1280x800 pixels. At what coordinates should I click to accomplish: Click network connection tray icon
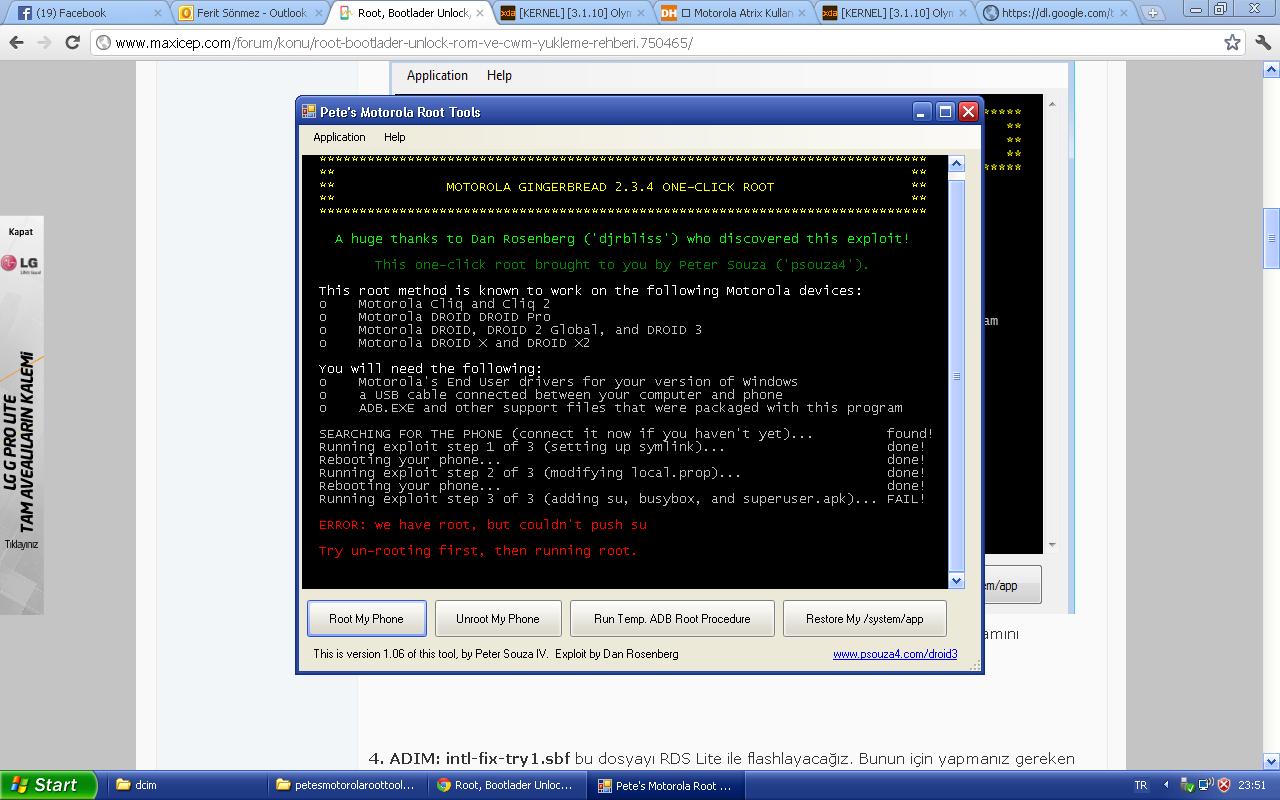[x=1206, y=785]
